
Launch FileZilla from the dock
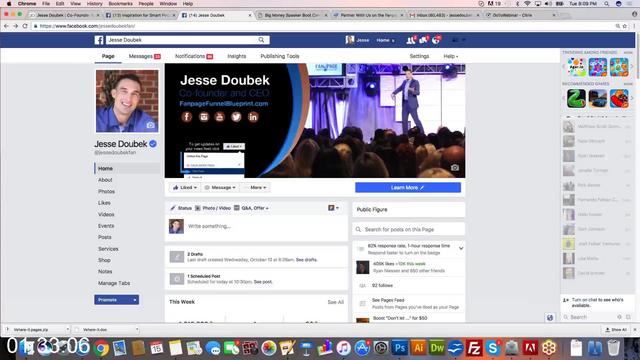(474, 348)
